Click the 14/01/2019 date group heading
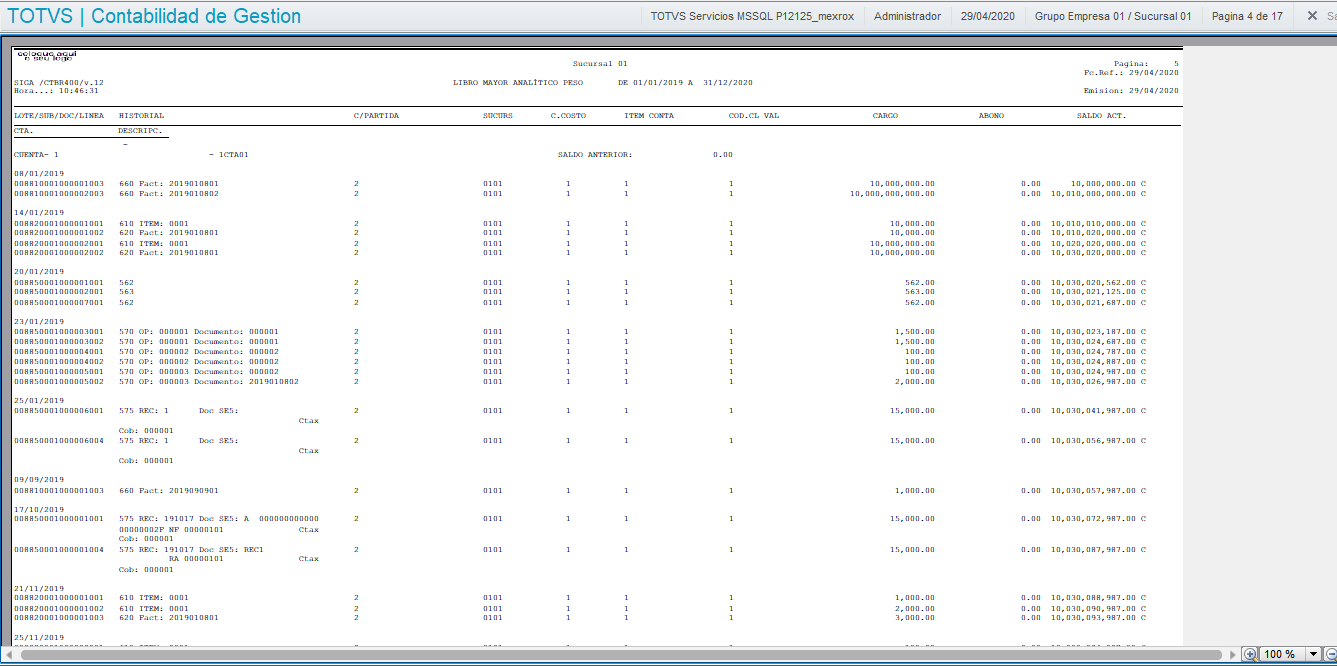1337x666 pixels. 39,213
